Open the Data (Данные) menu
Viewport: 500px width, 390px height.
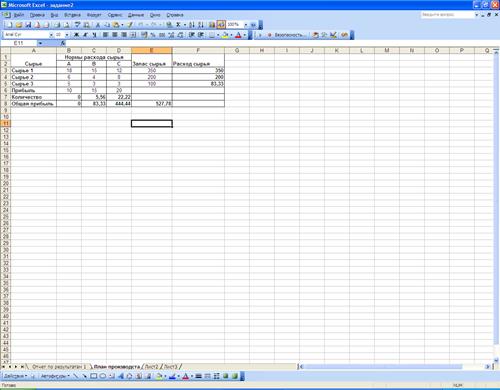(136, 15)
